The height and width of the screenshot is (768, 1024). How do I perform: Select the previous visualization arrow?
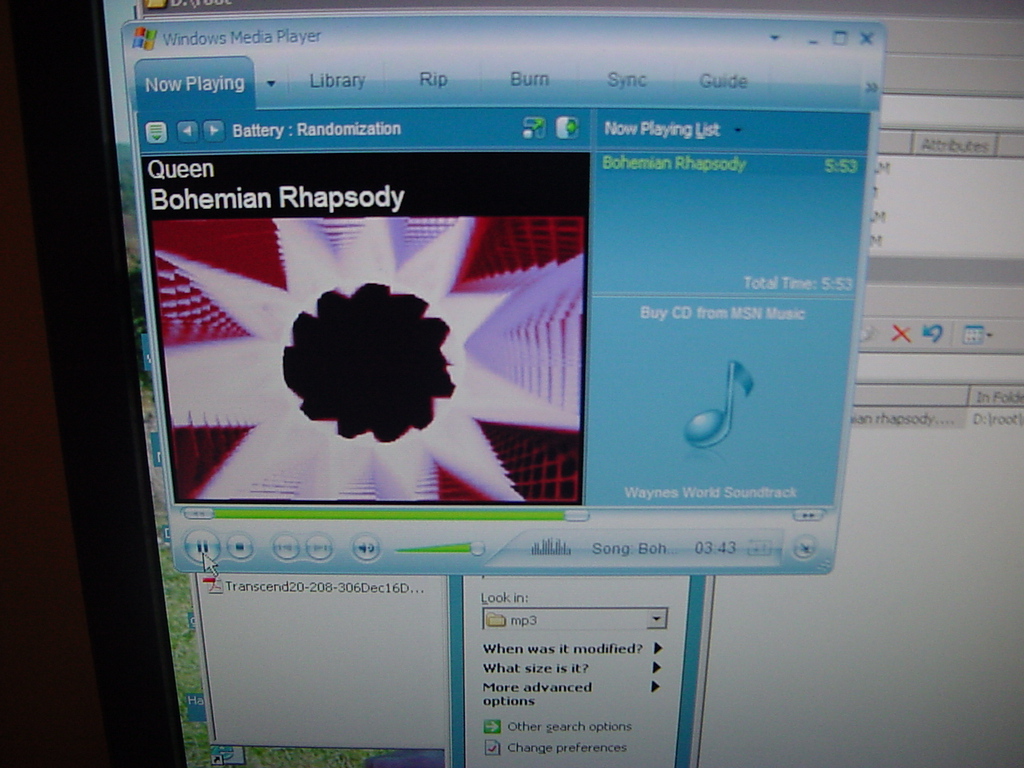coord(187,131)
